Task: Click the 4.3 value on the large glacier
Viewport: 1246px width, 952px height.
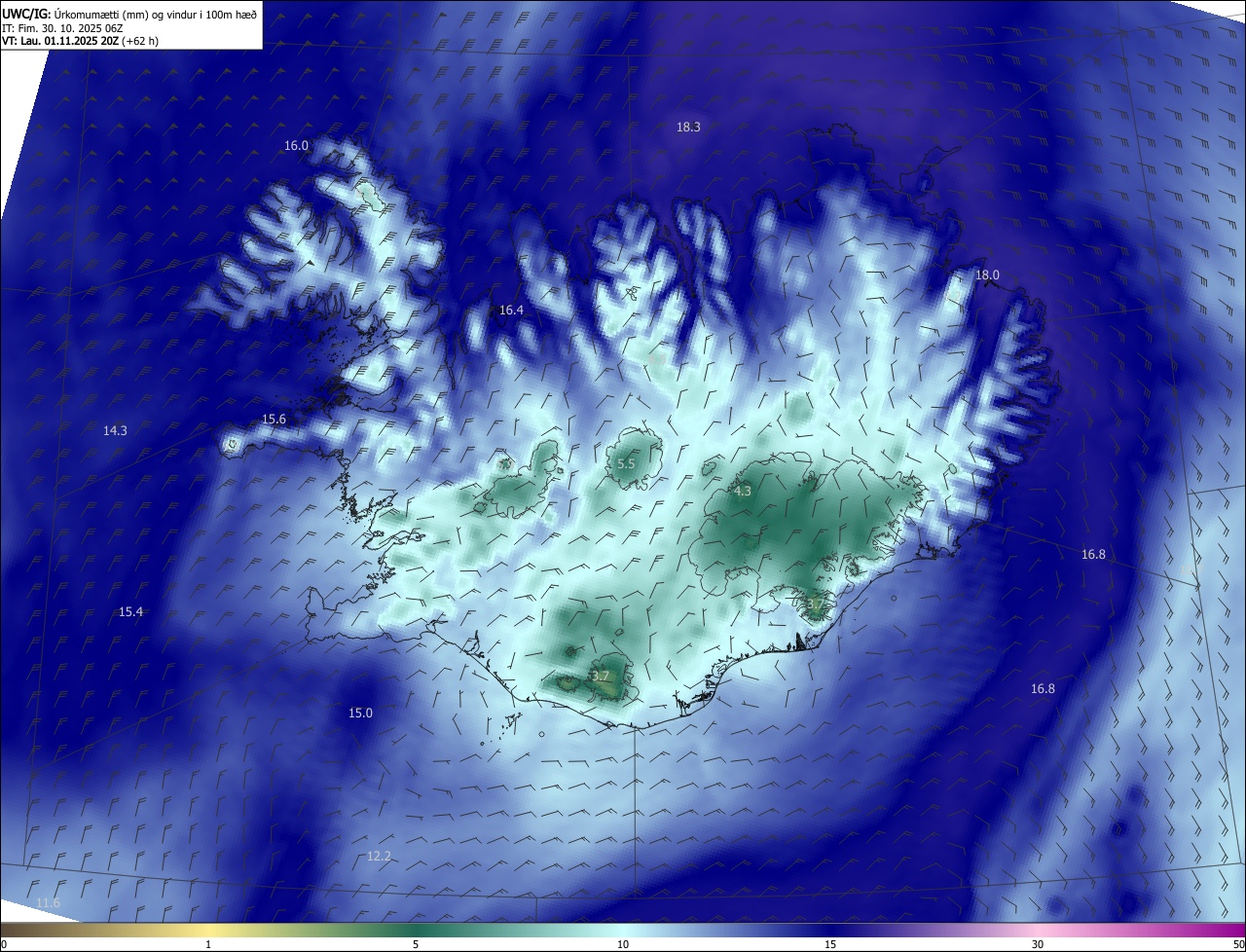Action: pyautogui.click(x=743, y=492)
